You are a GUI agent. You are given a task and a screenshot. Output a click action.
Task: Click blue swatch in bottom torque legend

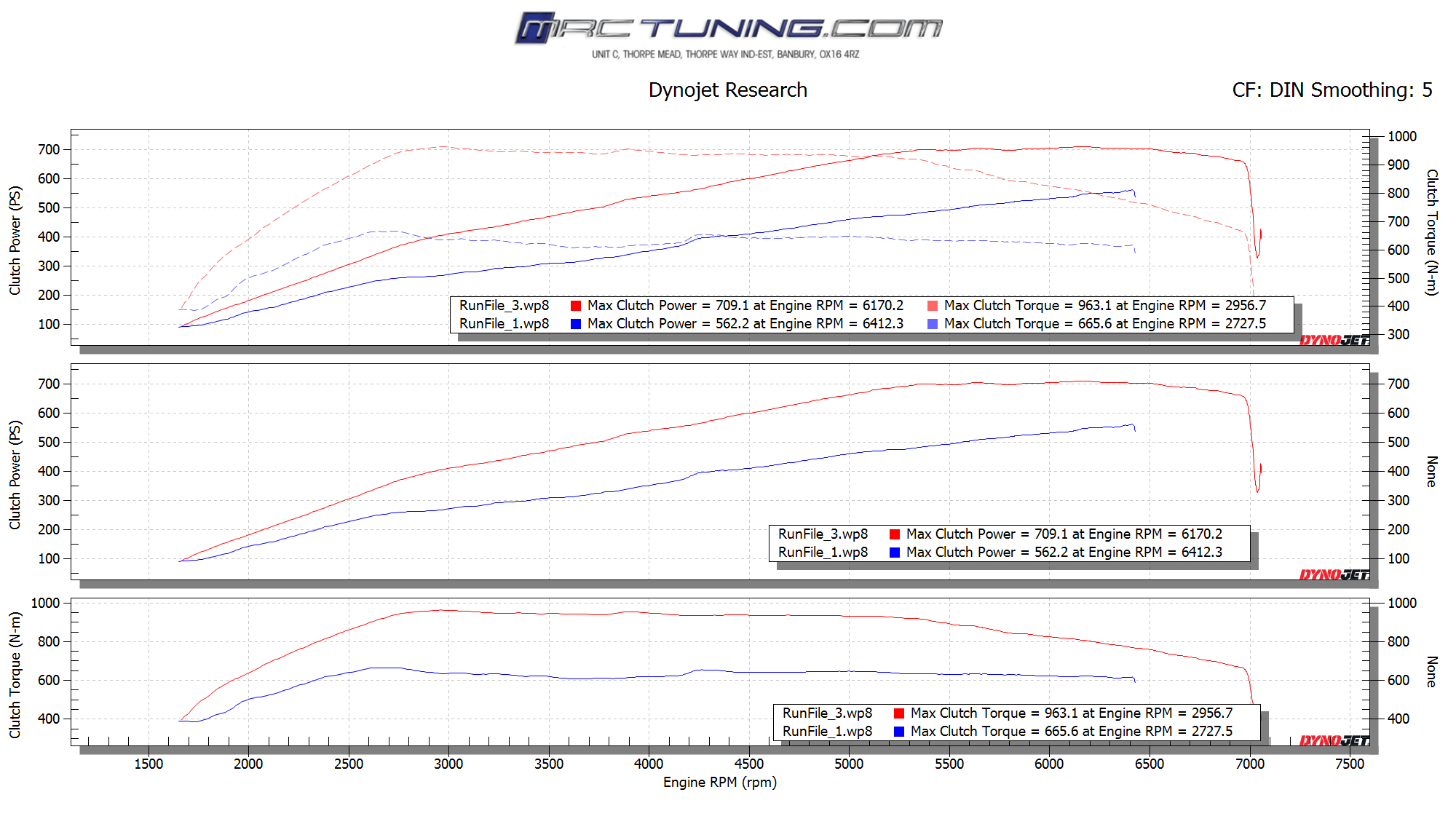(x=899, y=732)
